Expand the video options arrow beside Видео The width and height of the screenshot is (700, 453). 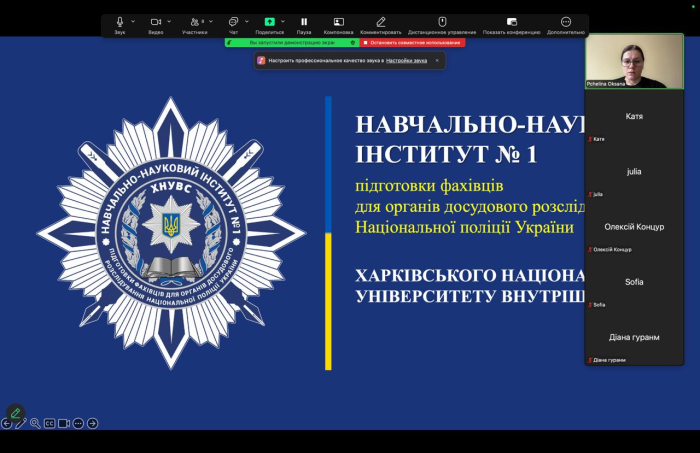tap(168, 21)
